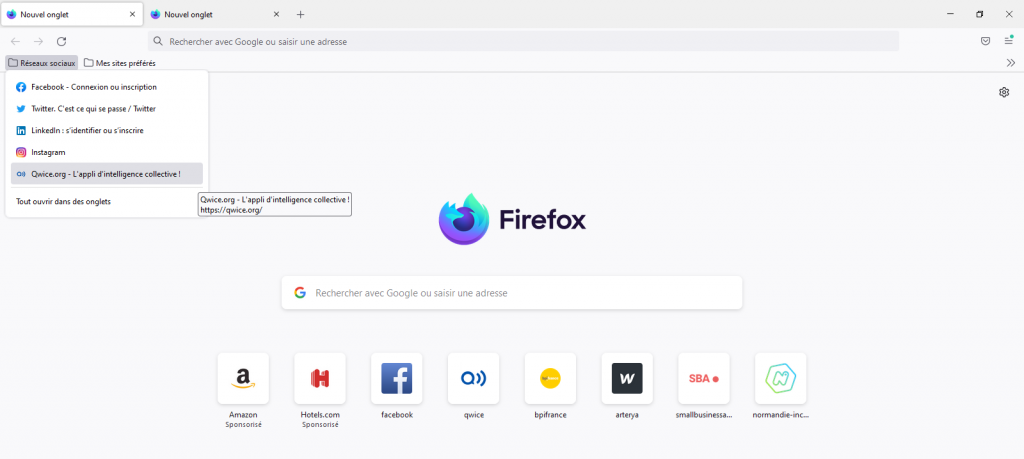Viewport: 1024px width, 459px height.
Task: Close the first Nouvel onglet tab
Action: pos(132,15)
